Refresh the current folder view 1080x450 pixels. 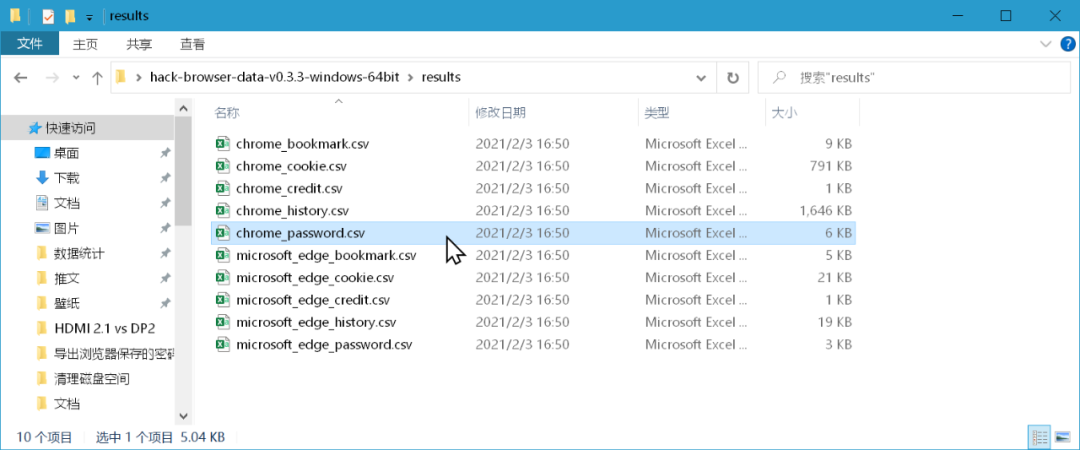pyautogui.click(x=733, y=78)
